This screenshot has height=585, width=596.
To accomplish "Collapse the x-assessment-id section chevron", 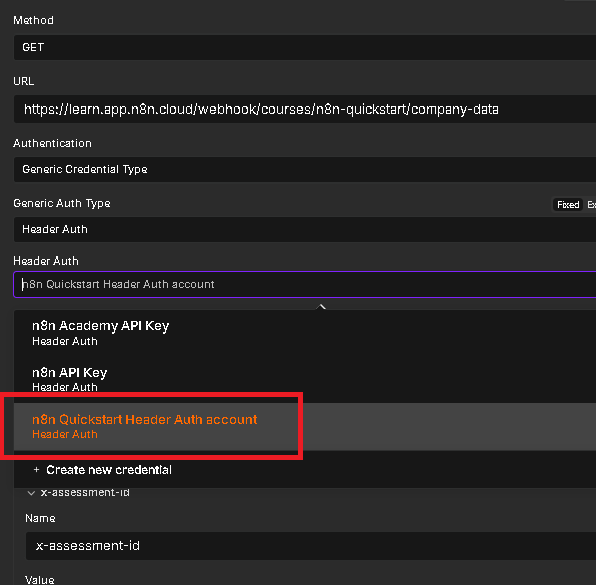I will pos(31,493).
